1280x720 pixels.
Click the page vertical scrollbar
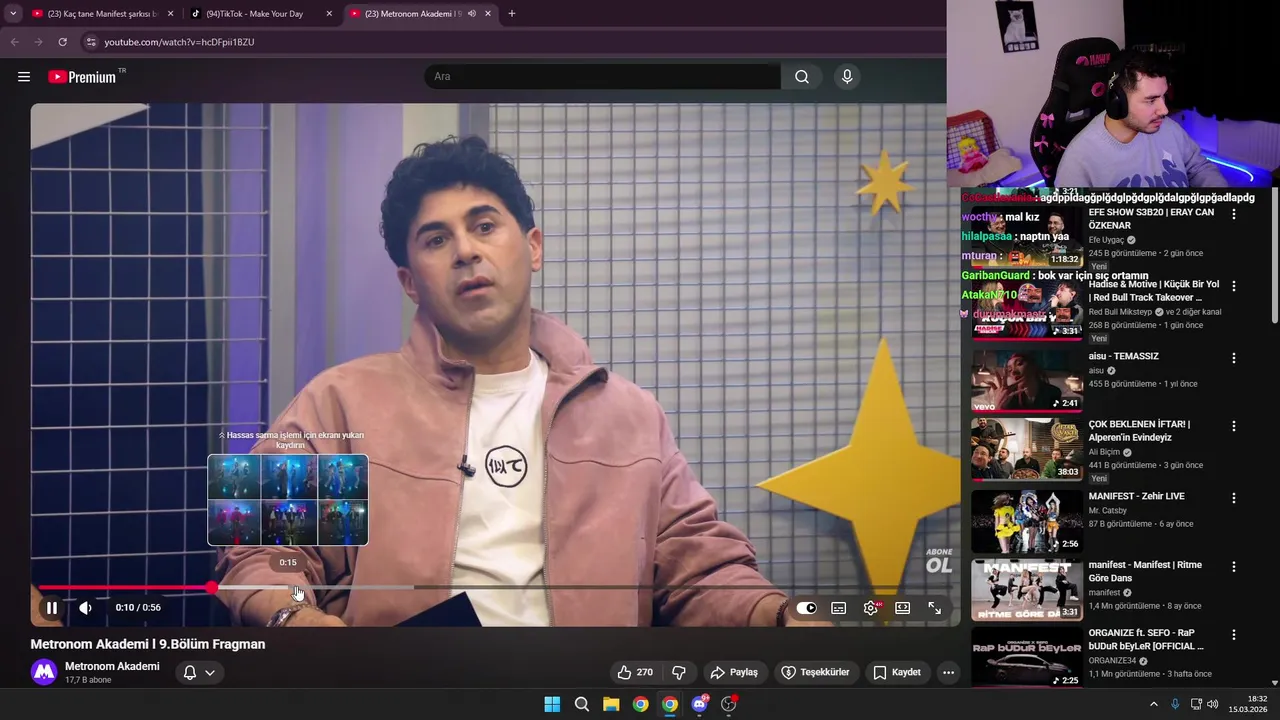click(1274, 255)
